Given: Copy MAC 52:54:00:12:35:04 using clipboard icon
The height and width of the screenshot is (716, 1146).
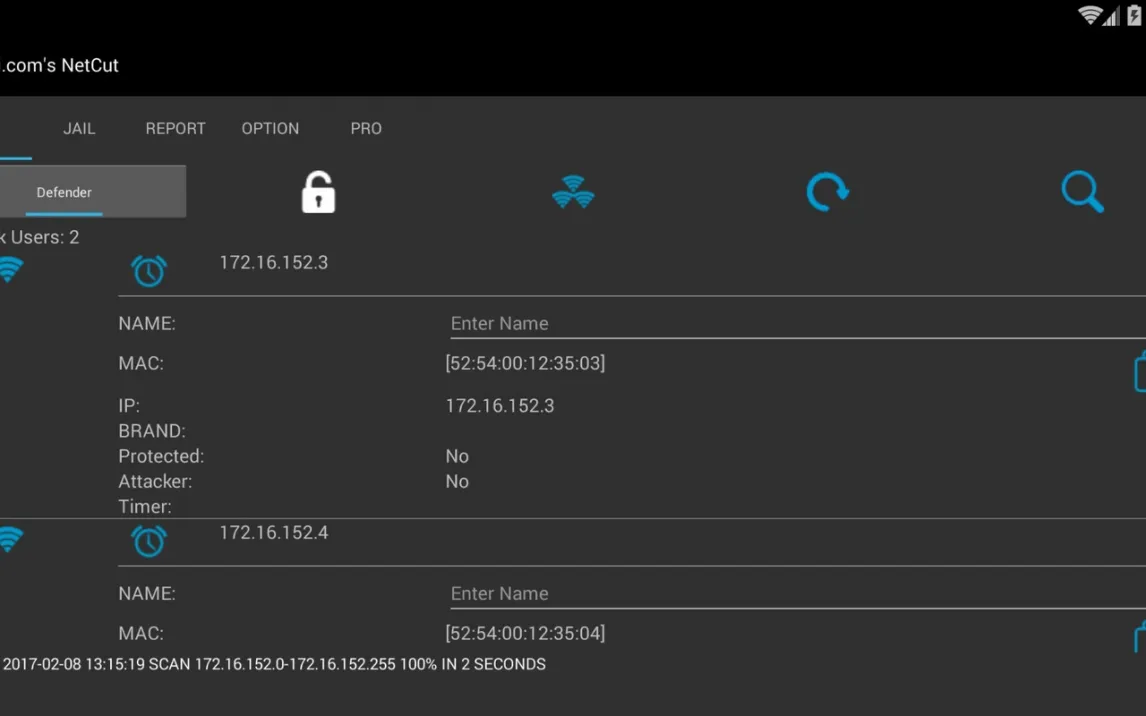Looking at the screenshot, I should [1138, 637].
